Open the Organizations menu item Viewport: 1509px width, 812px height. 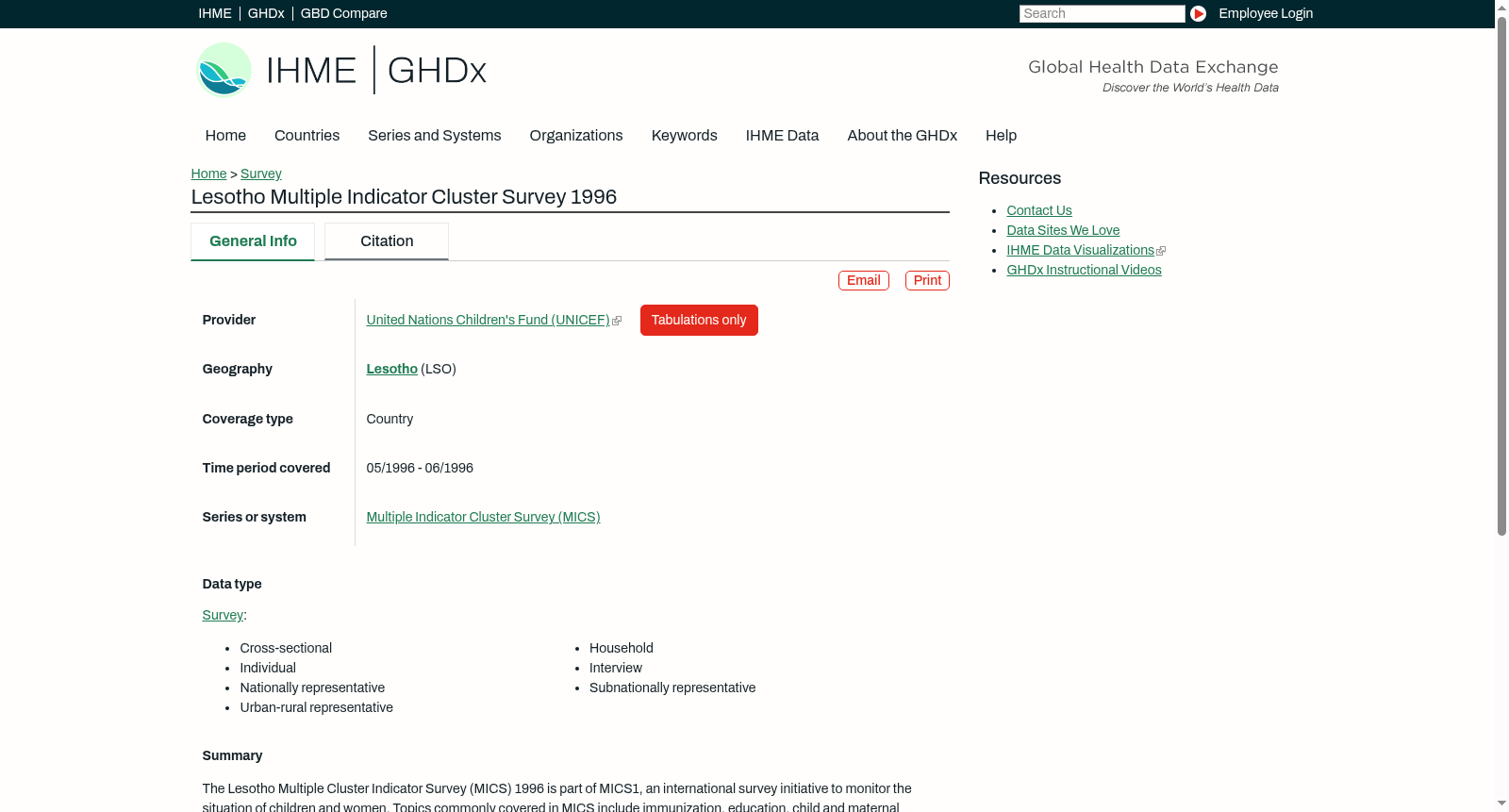[576, 136]
